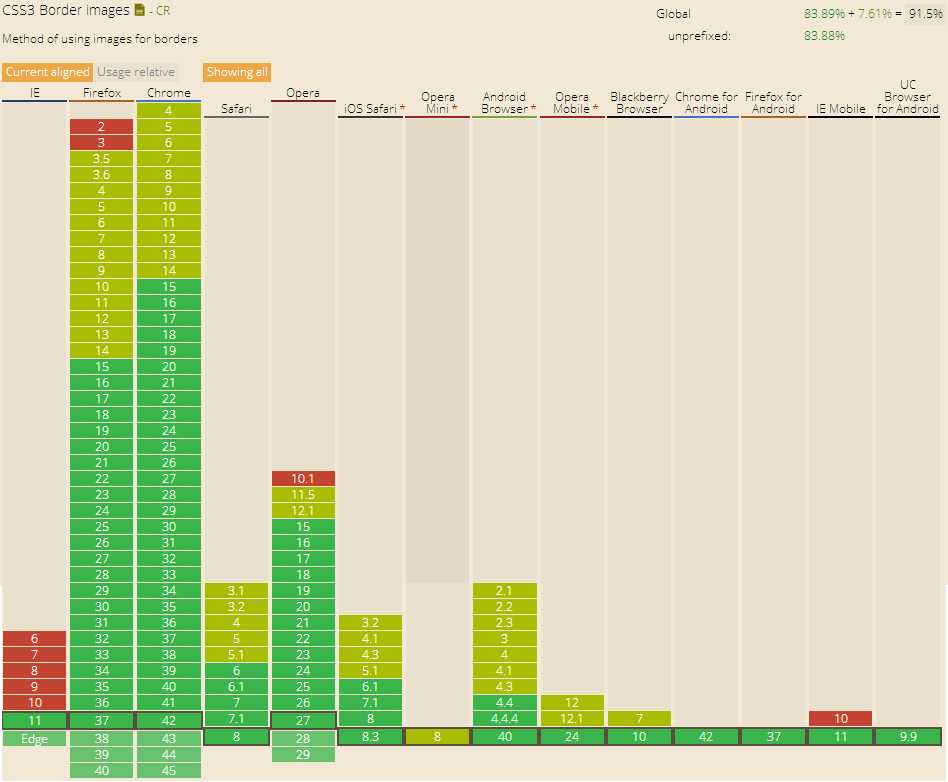Click the Opera 11.5 cell
Viewport: 948px width, 782px height.
303,494
